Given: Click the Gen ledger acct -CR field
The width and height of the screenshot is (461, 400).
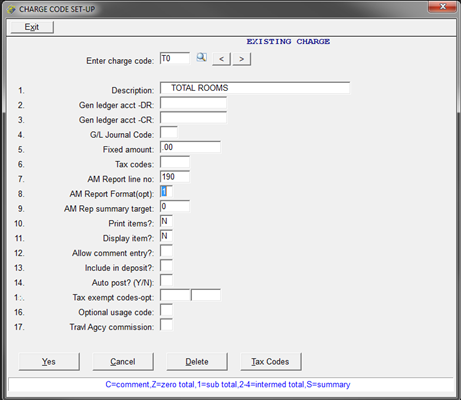Looking at the screenshot, I should pyautogui.click(x=193, y=118).
